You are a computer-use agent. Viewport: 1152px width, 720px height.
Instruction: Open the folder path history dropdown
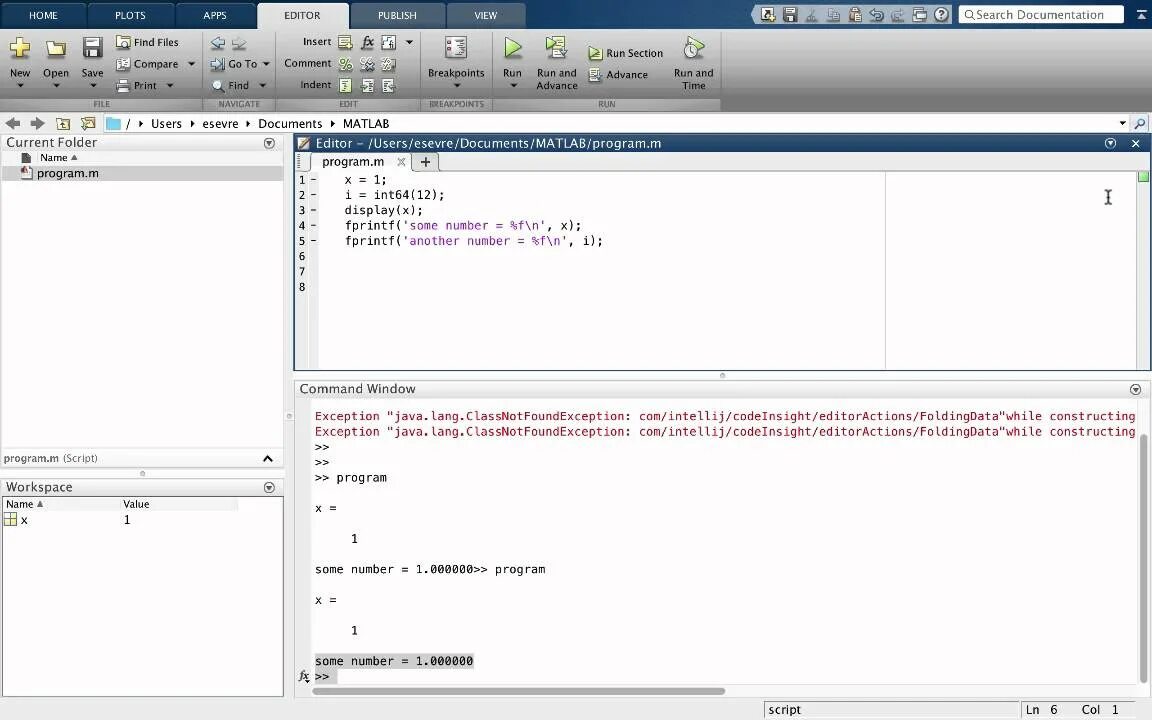pos(1123,123)
